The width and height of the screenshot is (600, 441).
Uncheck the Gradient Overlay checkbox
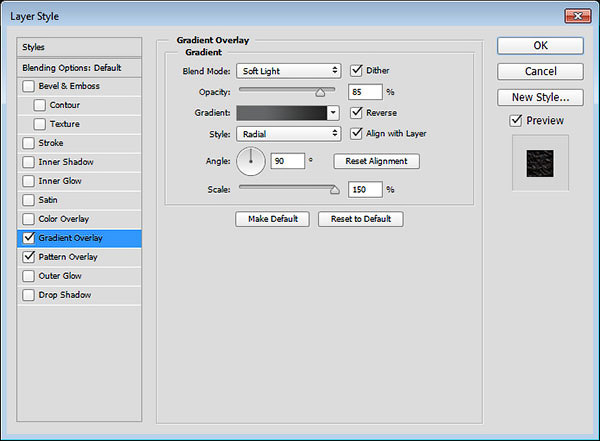point(28,238)
